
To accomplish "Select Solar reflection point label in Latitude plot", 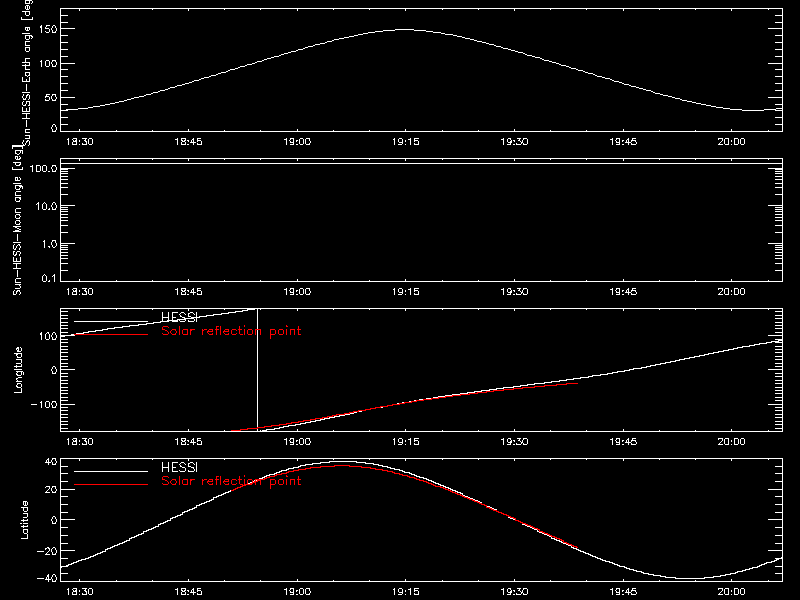I will [231, 481].
